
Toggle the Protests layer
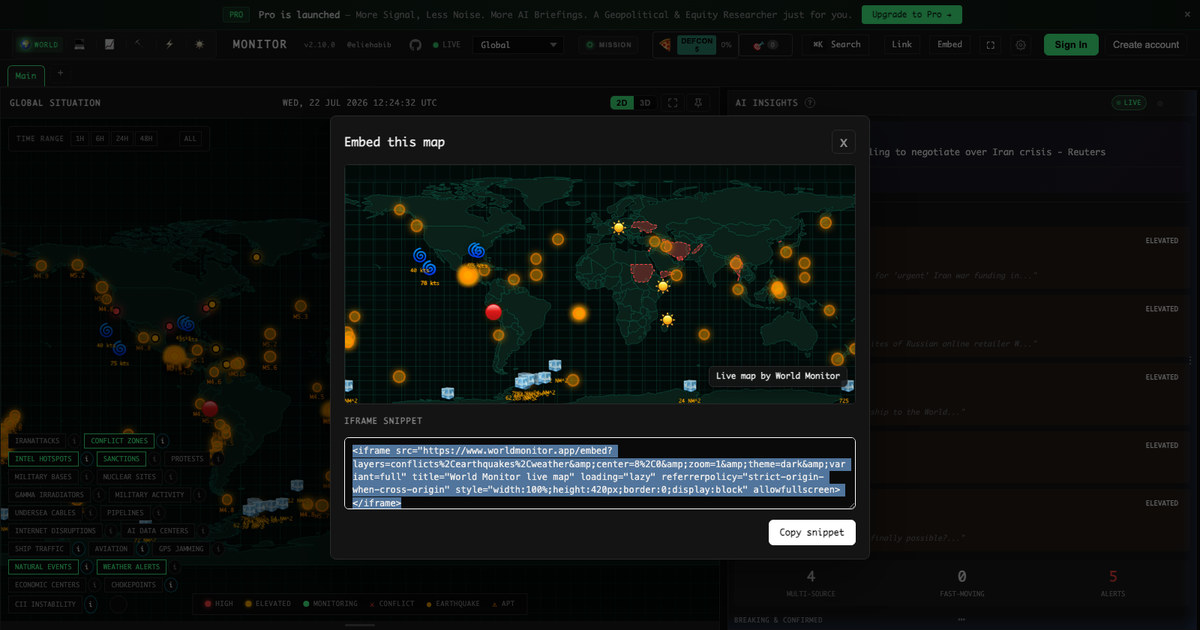point(186,459)
